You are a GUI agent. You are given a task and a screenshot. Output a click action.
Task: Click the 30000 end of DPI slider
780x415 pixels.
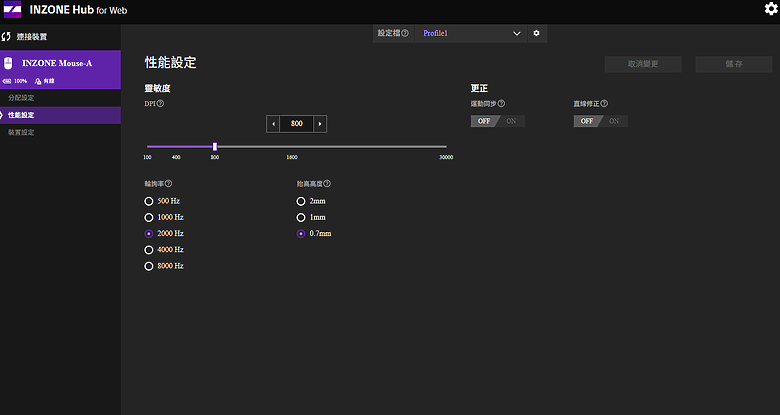[x=446, y=157]
